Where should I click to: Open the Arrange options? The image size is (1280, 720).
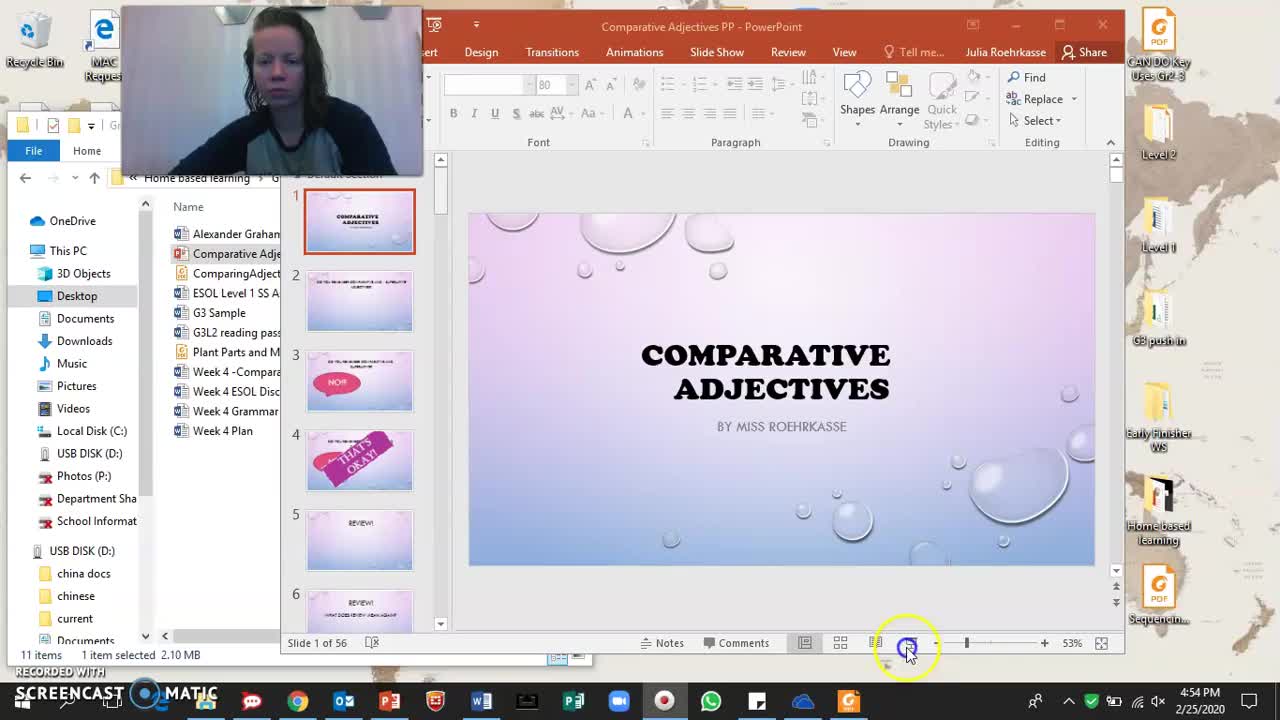tap(899, 99)
